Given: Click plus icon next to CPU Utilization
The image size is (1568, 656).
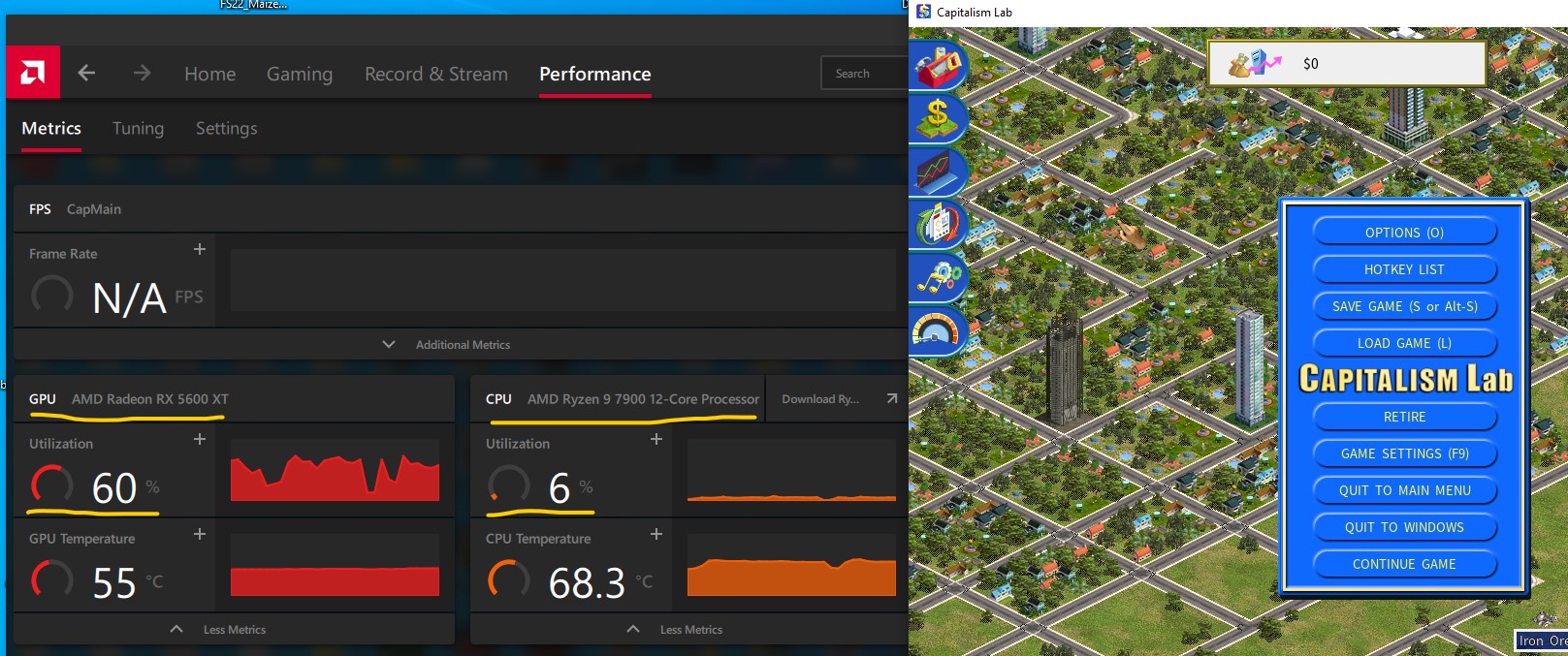Looking at the screenshot, I should [656, 439].
